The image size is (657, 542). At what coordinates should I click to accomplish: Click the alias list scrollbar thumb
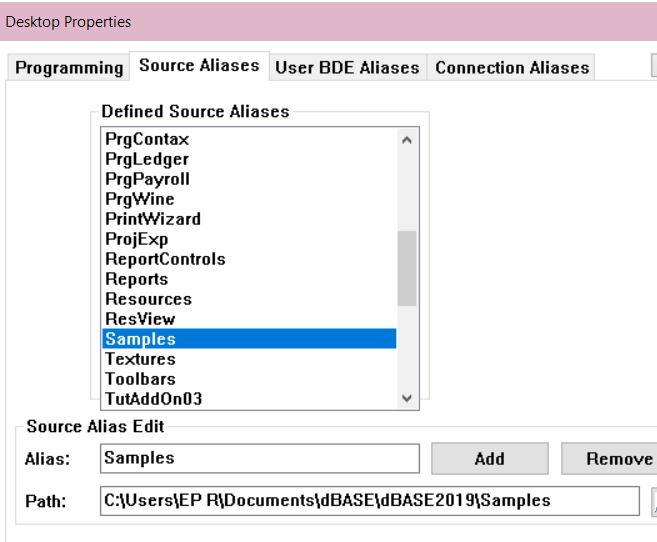(x=406, y=267)
